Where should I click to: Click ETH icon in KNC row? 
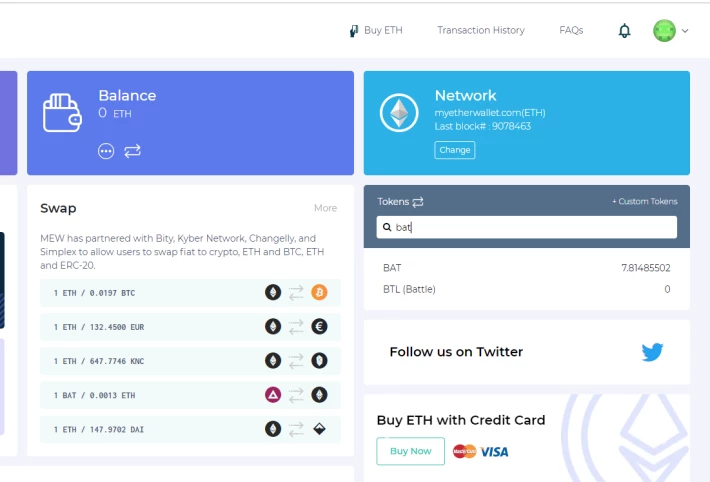(x=273, y=361)
